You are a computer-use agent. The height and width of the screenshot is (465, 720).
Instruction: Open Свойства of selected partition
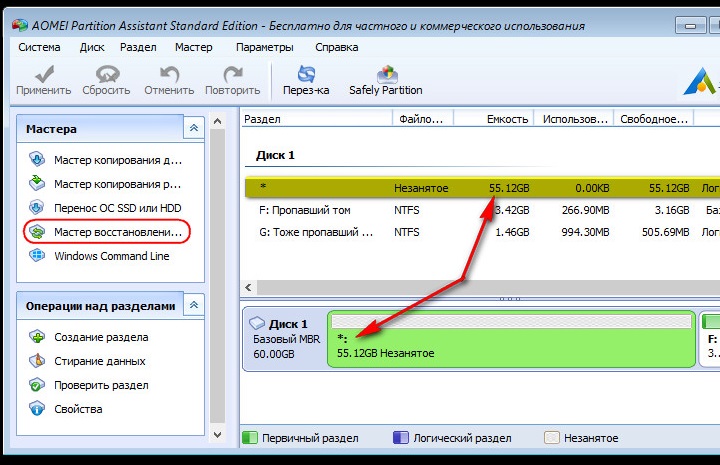tap(78, 409)
